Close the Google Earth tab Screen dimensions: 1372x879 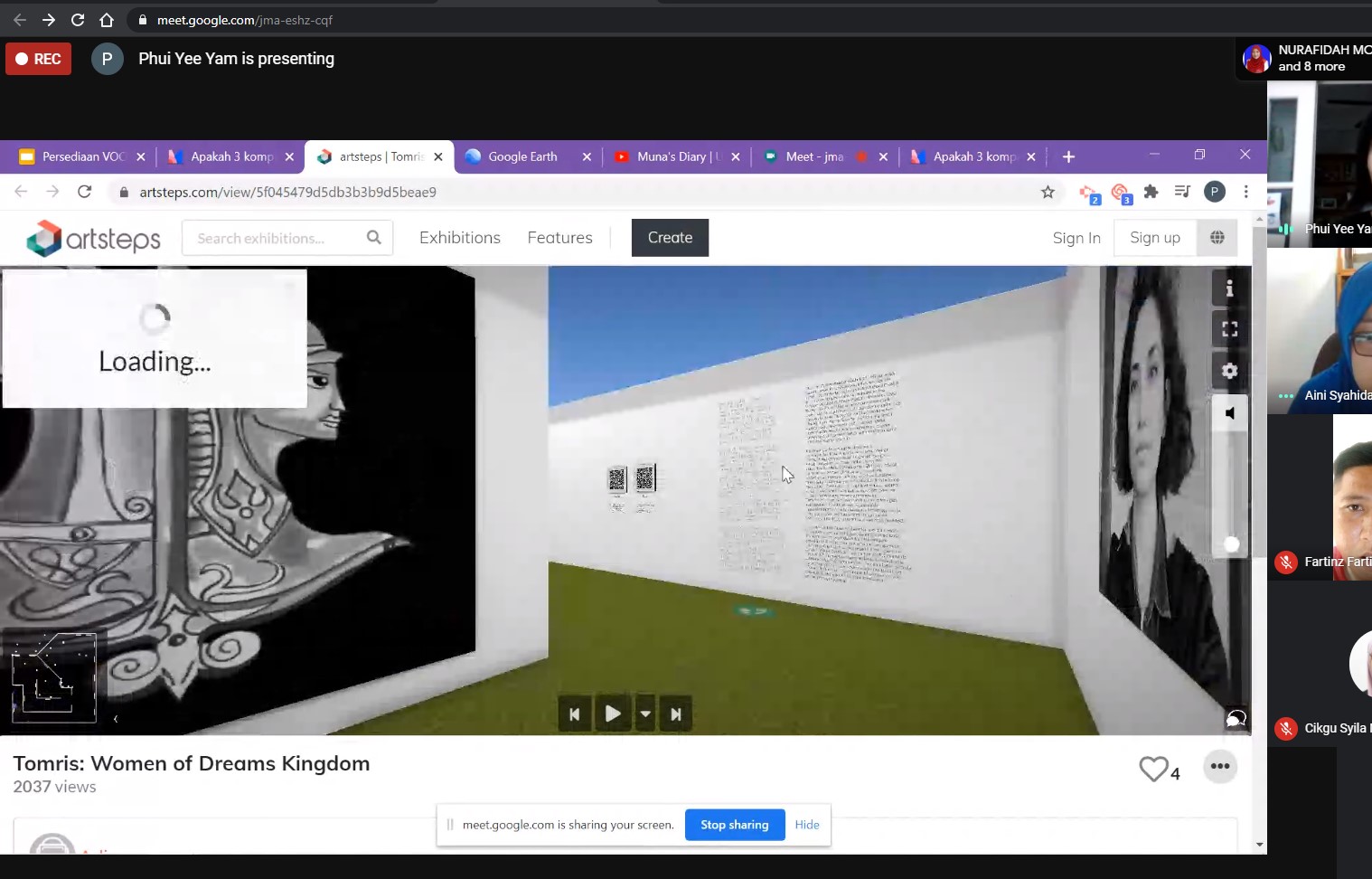coord(587,156)
